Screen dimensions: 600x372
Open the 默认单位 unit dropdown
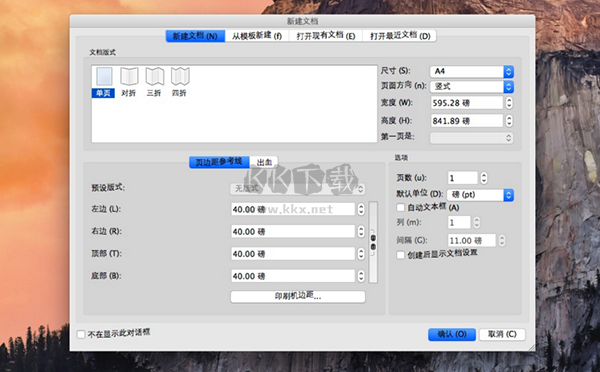pos(480,195)
